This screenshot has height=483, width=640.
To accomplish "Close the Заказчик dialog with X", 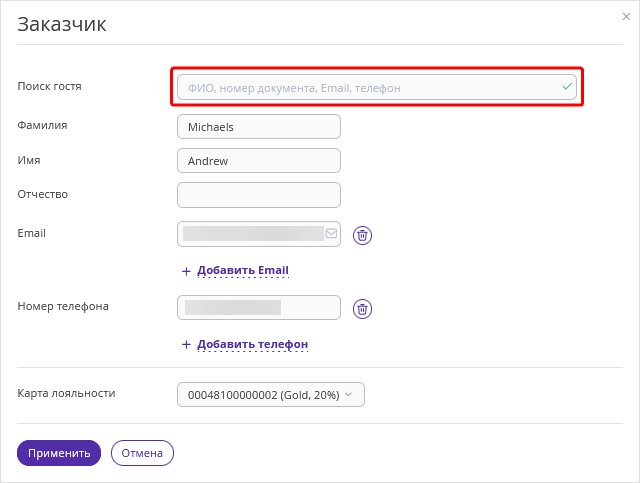I will tap(626, 17).
